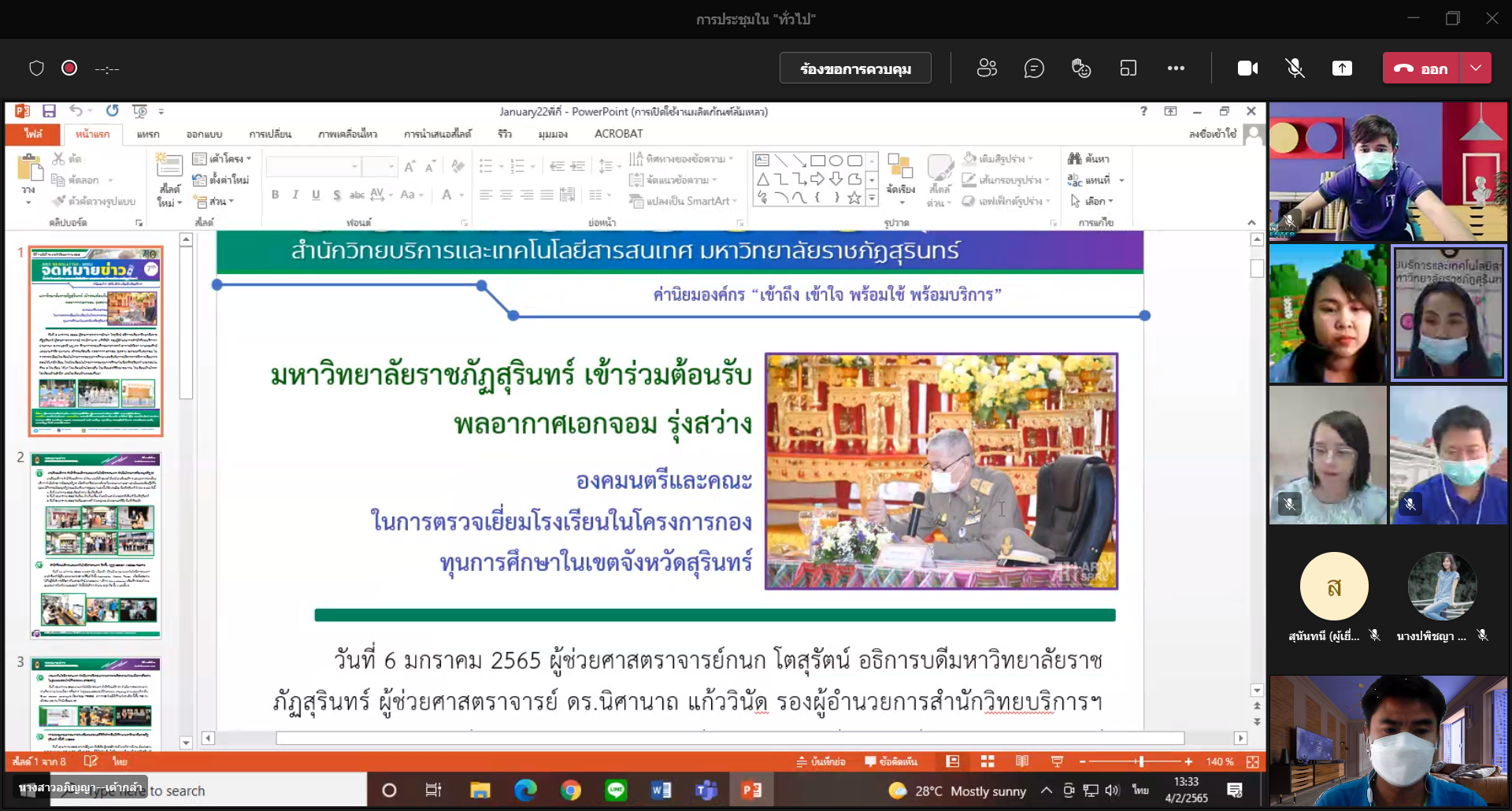Screen dimensions: 1512x811
Task: Open the แทรก (Insert) ribbon tab
Action: pyautogui.click(x=147, y=134)
